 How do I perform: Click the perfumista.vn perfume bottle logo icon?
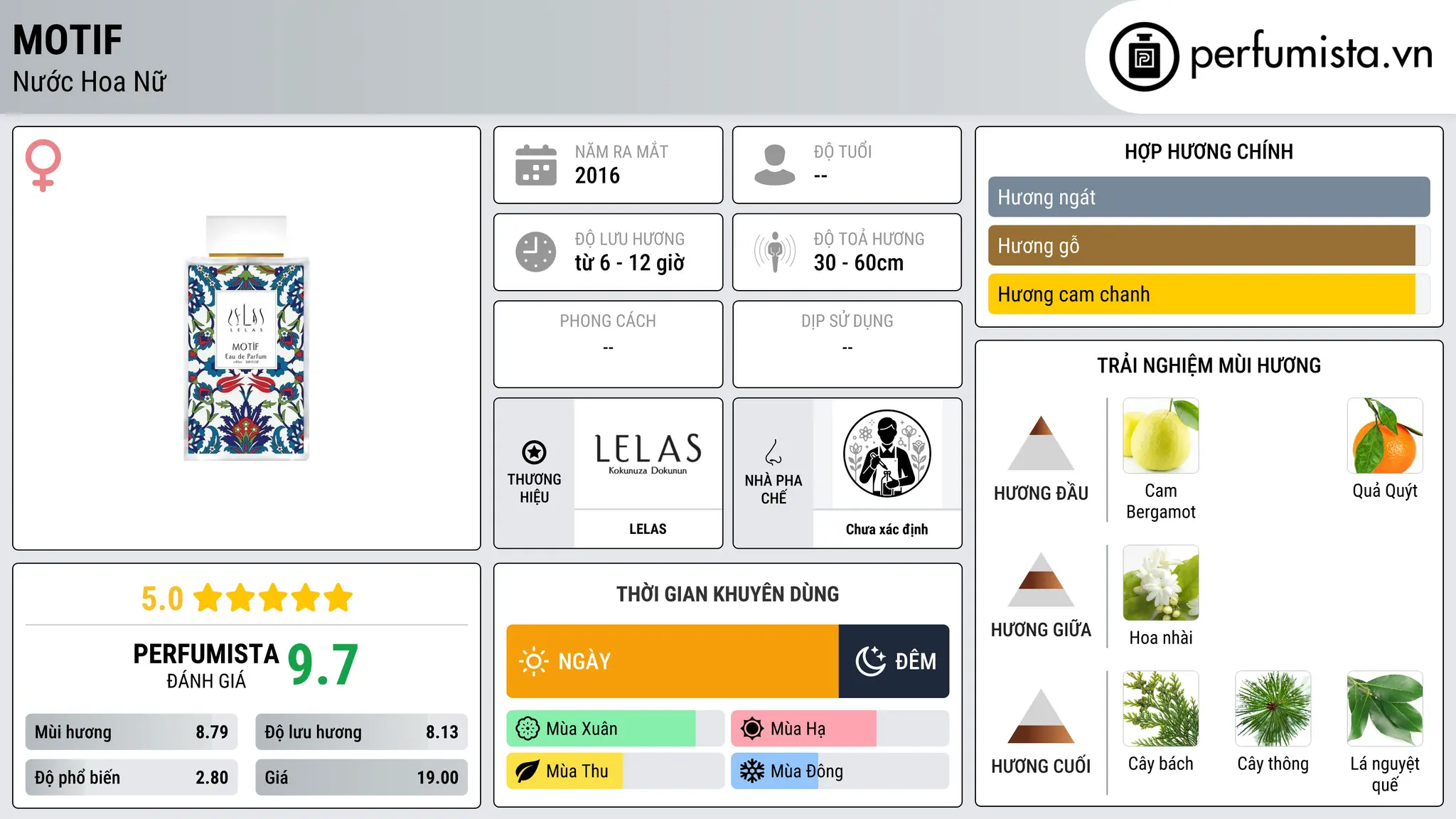point(1144,57)
